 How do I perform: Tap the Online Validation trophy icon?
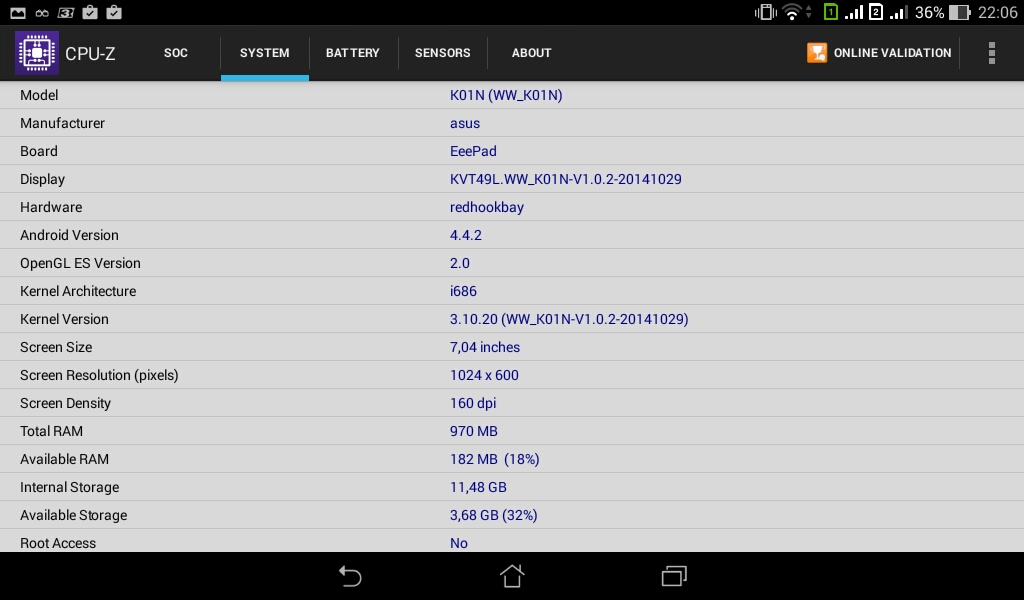point(816,53)
